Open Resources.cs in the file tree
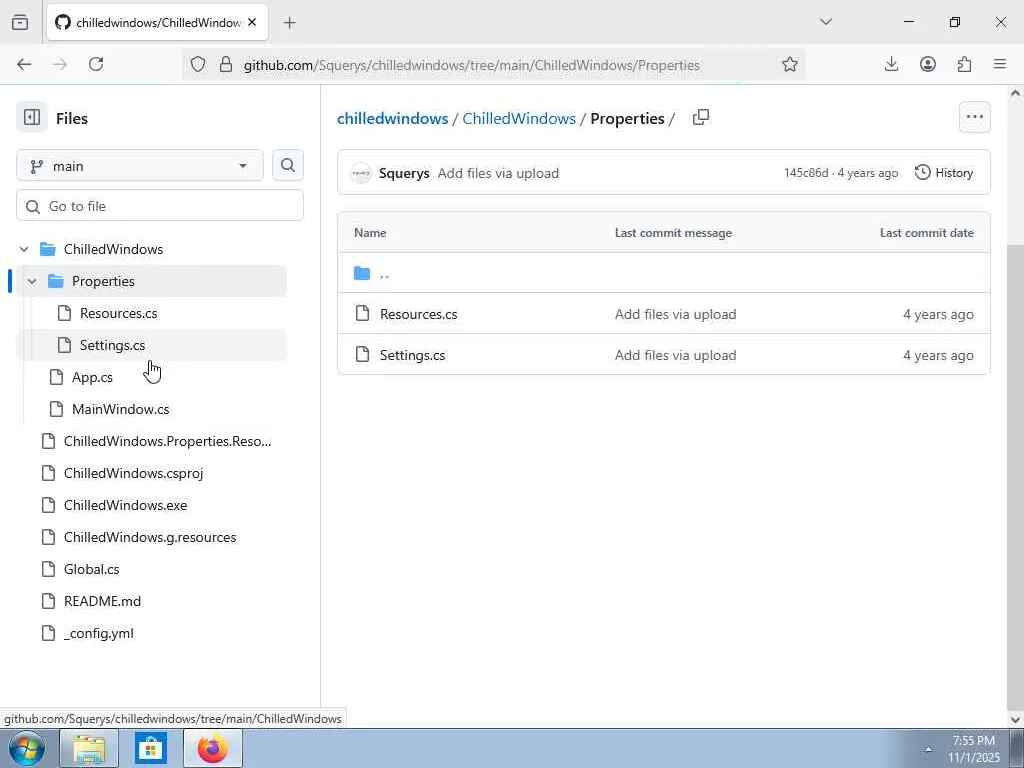 [118, 313]
